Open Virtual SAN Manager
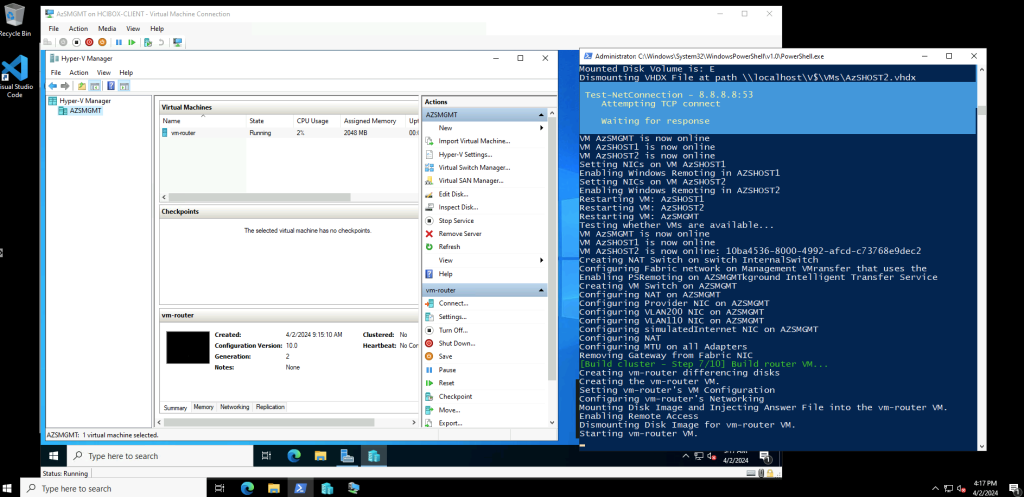 pyautogui.click(x=471, y=180)
